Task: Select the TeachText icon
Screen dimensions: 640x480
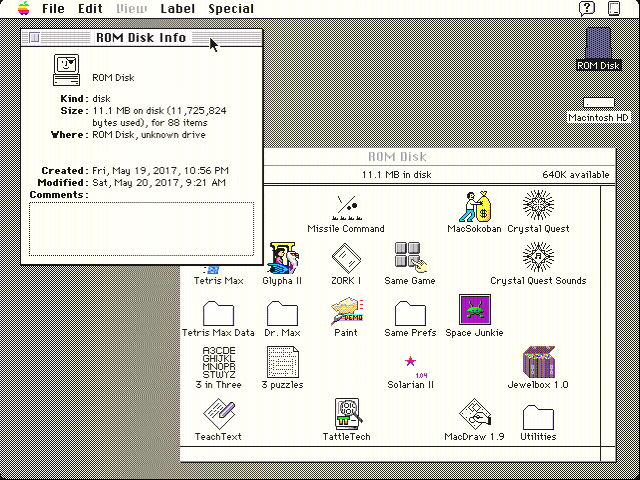Action: click(219, 414)
